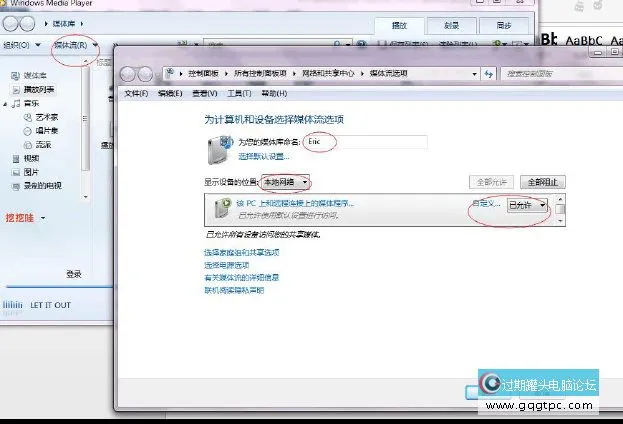The width and height of the screenshot is (623, 424).
Task: Click the Back button in Windows Media Player
Action: (10, 24)
